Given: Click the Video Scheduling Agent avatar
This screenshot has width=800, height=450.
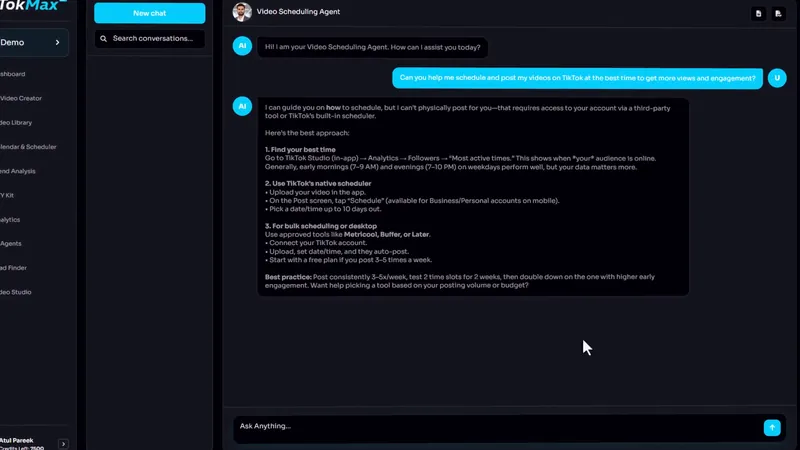Looking at the screenshot, I should 242,12.
